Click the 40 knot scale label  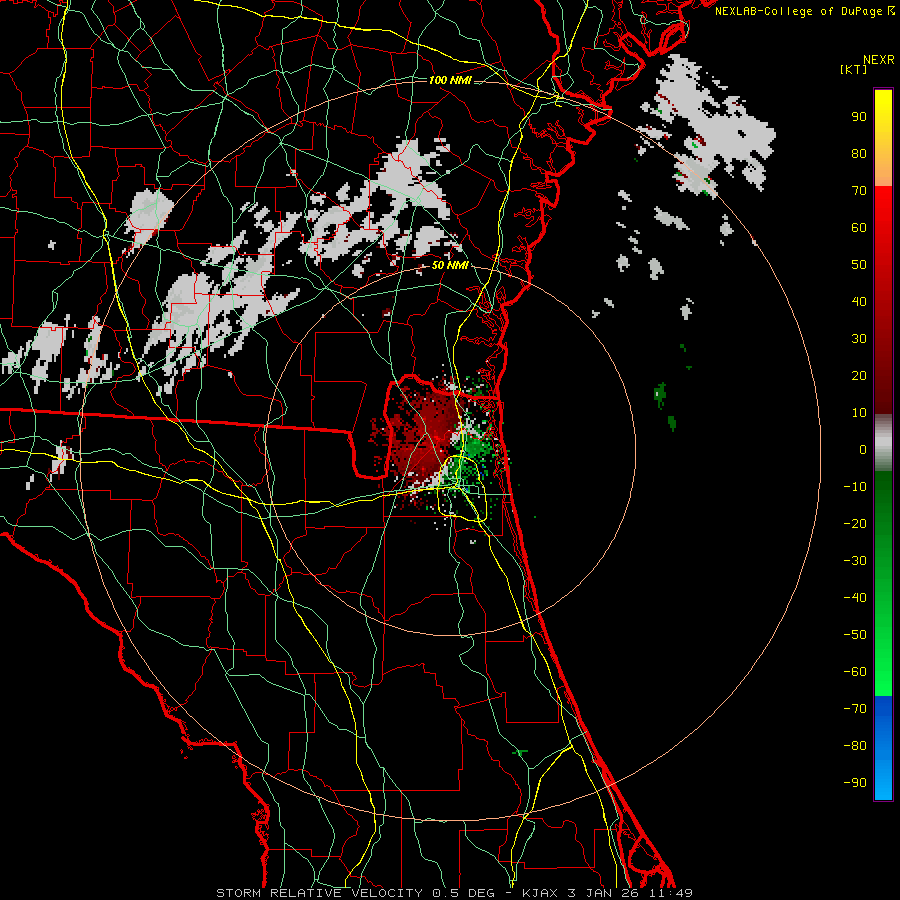[859, 301]
